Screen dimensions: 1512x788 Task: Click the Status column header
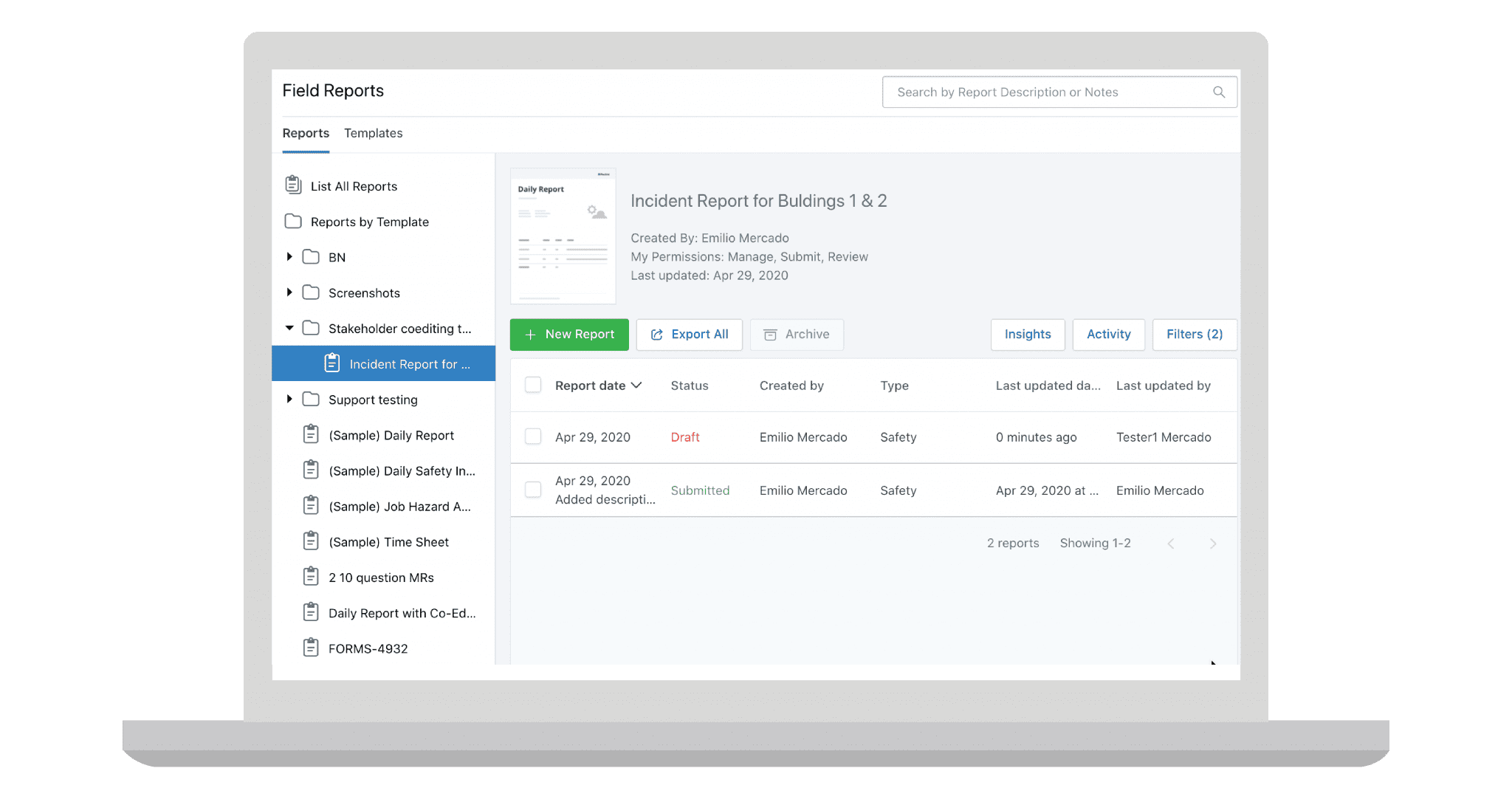[x=690, y=386]
